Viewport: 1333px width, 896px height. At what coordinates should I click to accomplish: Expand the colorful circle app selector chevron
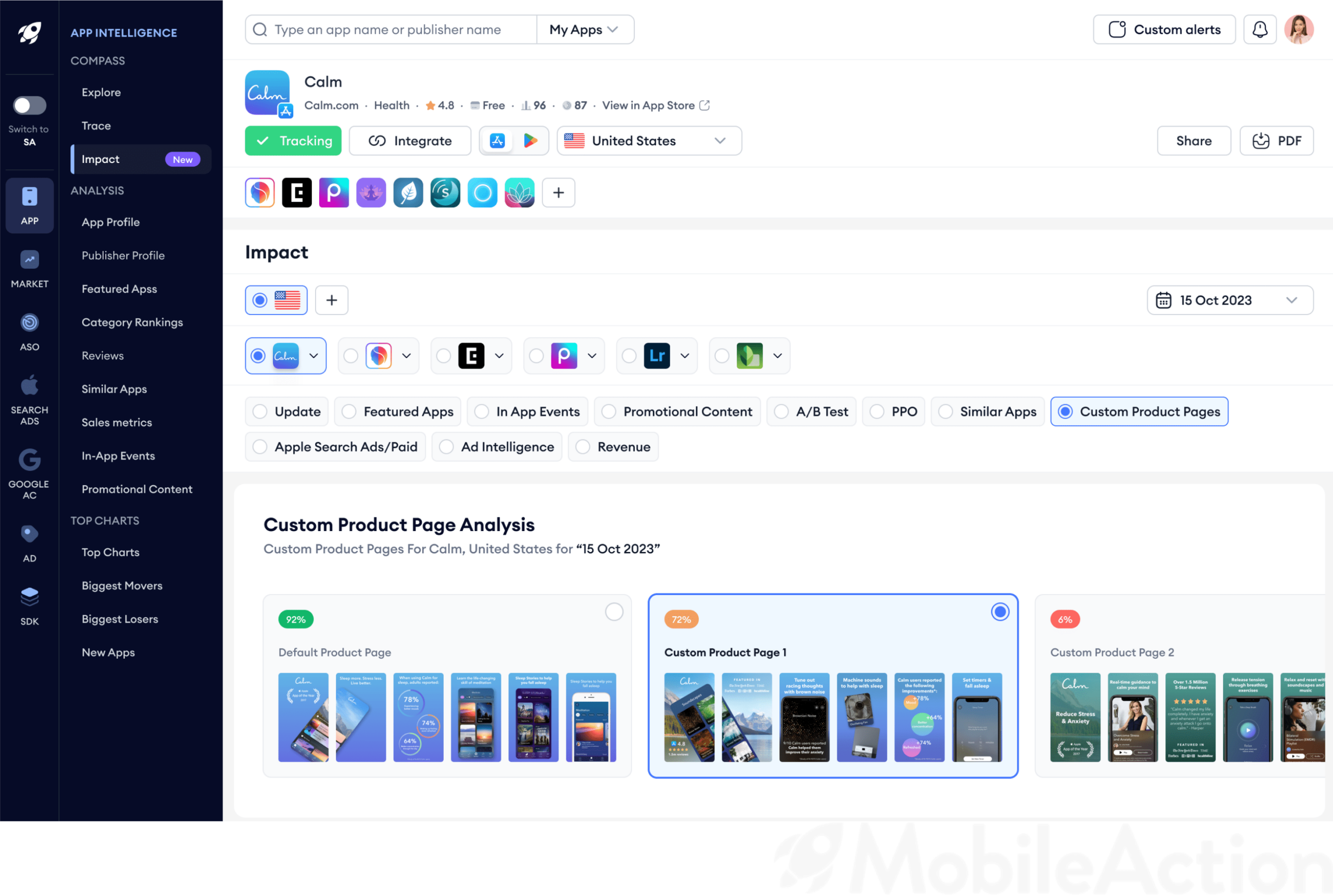coord(406,356)
